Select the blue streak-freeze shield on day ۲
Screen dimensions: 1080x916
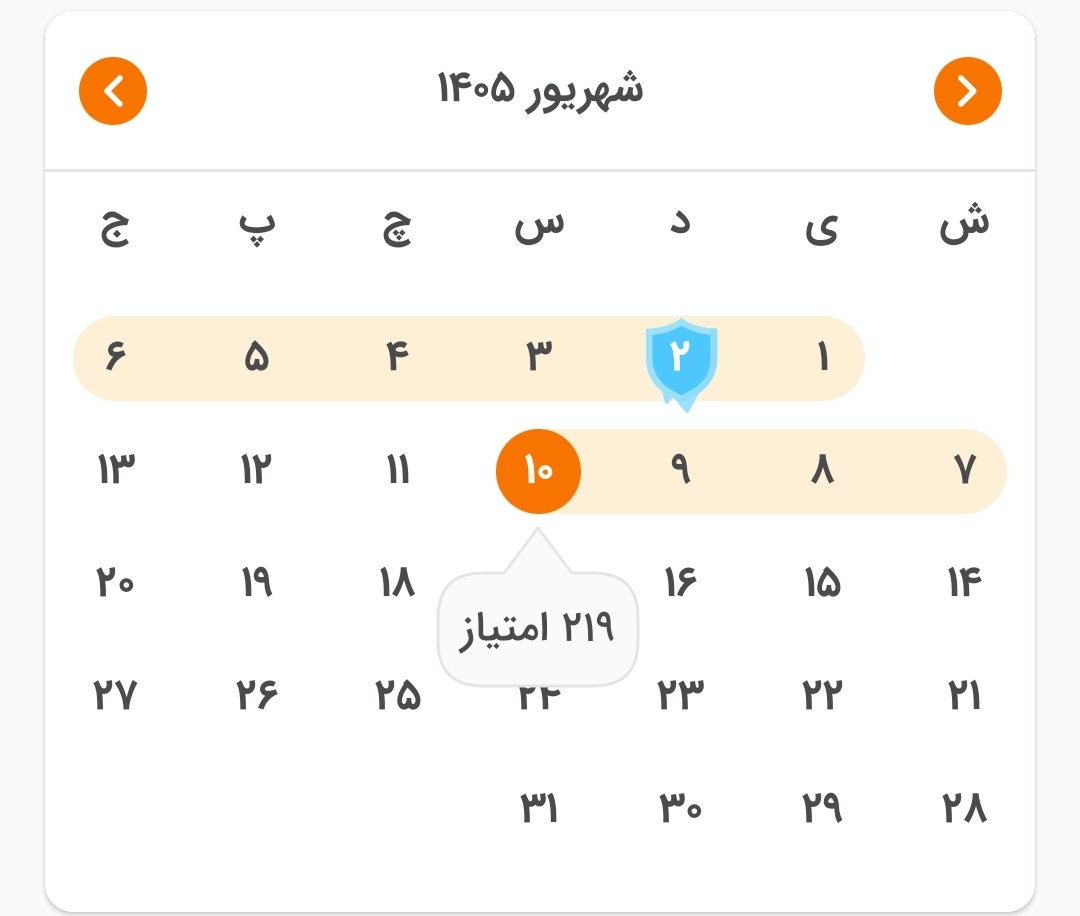click(x=681, y=364)
